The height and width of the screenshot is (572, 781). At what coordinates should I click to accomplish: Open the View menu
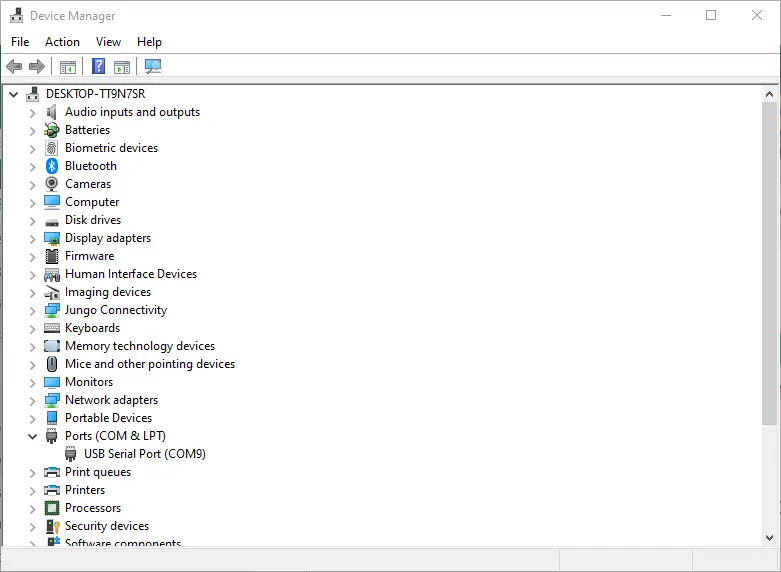pos(108,42)
